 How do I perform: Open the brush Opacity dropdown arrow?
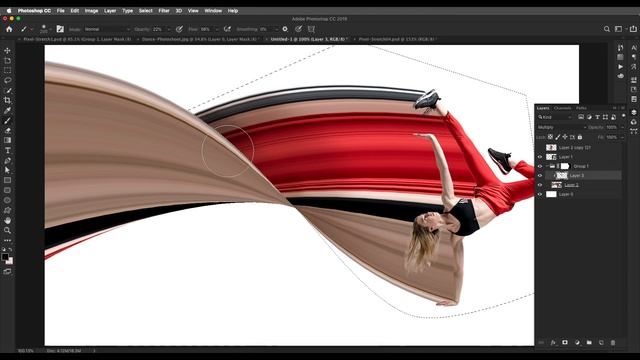168,29
